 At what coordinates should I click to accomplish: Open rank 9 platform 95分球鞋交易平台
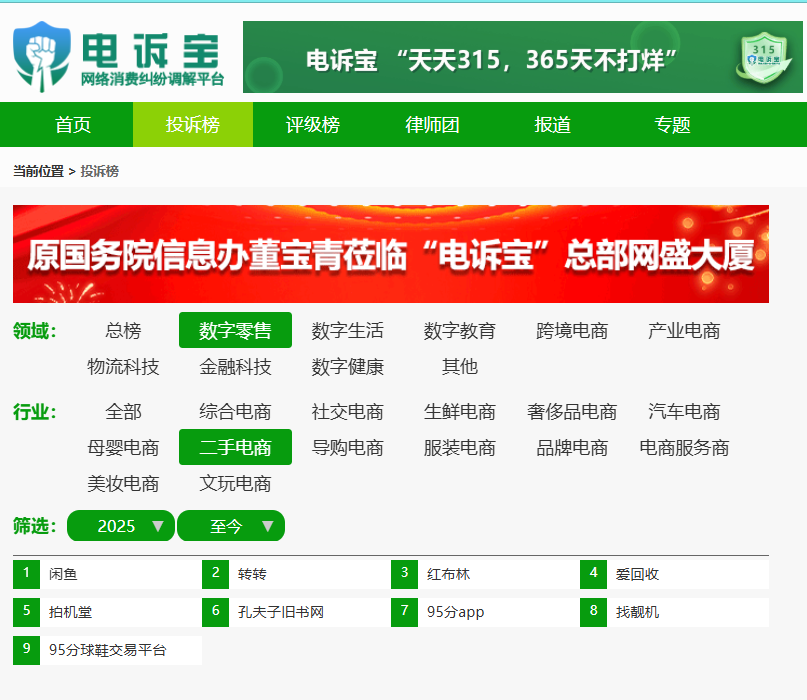[x=107, y=651]
